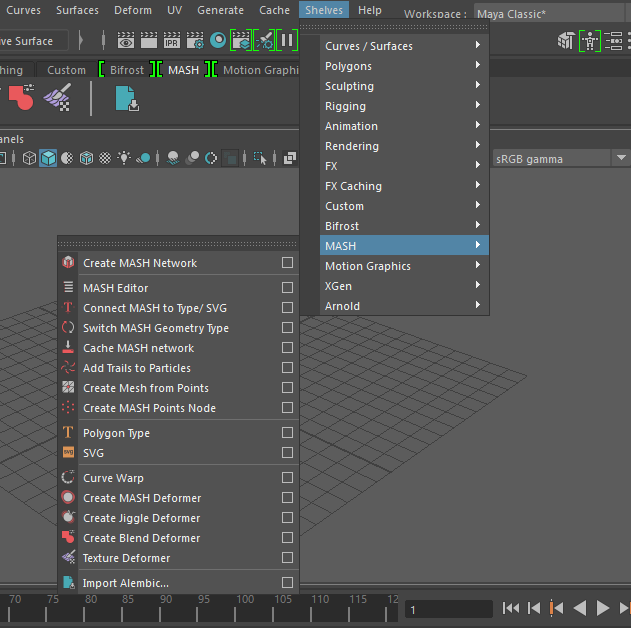Open Render Settings clapperboard-gear icon
631x628 pixels.
pyautogui.click(x=194, y=41)
